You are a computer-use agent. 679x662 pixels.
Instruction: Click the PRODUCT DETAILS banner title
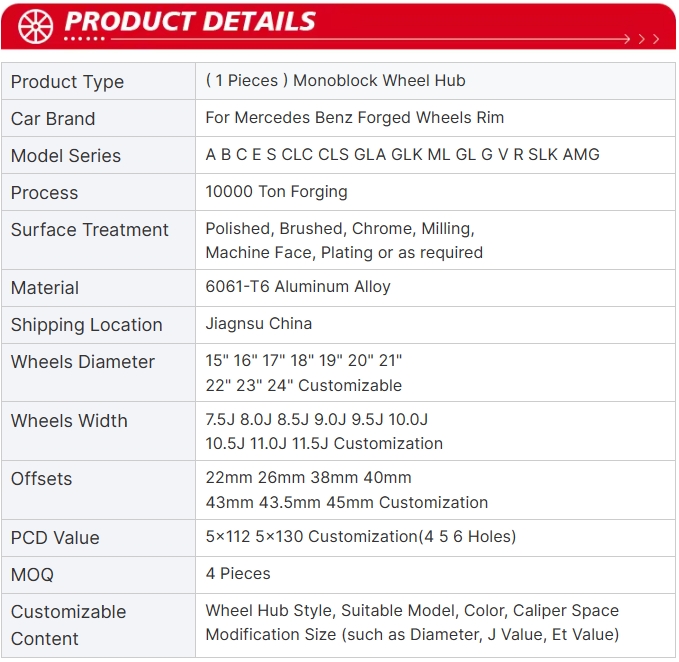tap(190, 22)
